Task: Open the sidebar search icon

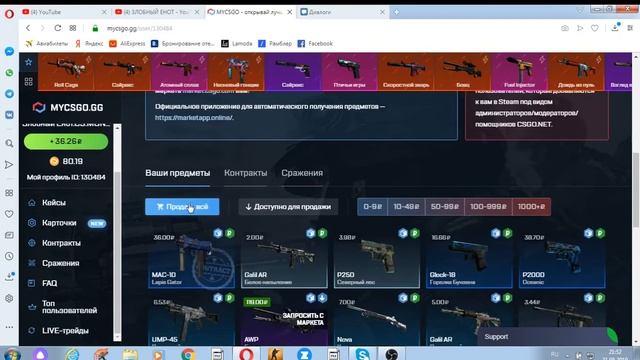Action: pyautogui.click(x=9, y=143)
